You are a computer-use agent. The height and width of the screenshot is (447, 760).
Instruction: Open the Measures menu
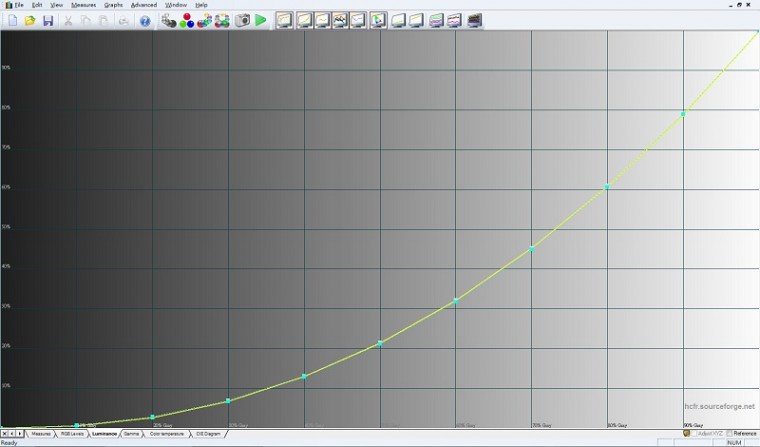(x=83, y=5)
